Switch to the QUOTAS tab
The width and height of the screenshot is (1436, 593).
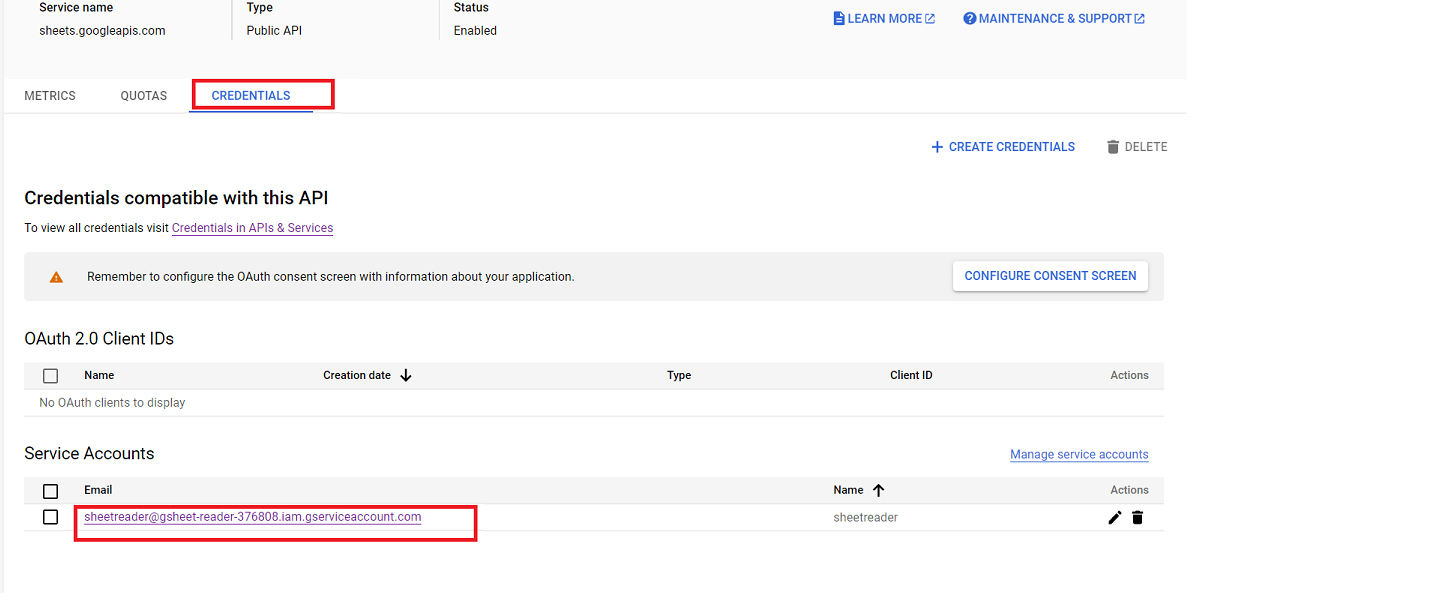[x=144, y=96]
